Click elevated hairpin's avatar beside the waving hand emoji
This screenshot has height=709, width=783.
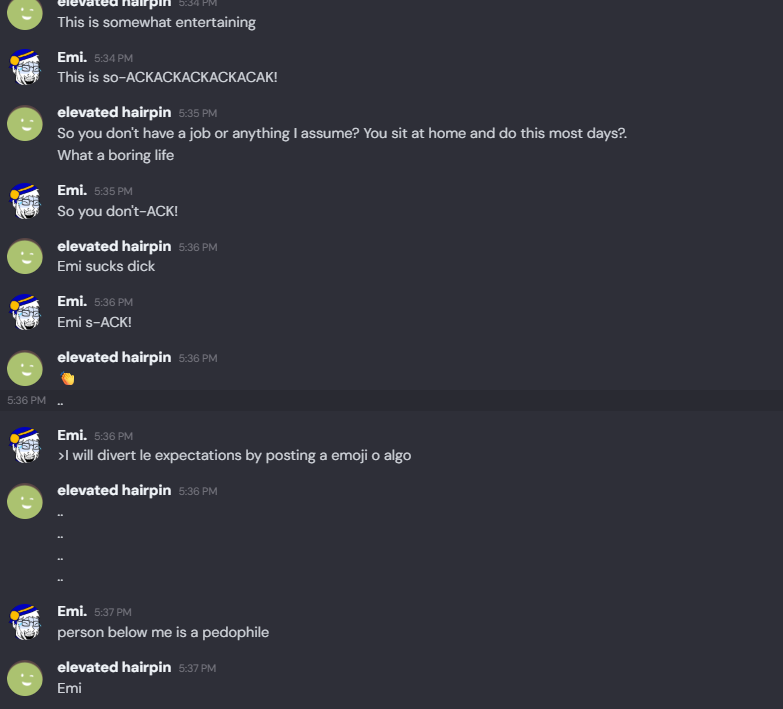pyautogui.click(x=25, y=367)
